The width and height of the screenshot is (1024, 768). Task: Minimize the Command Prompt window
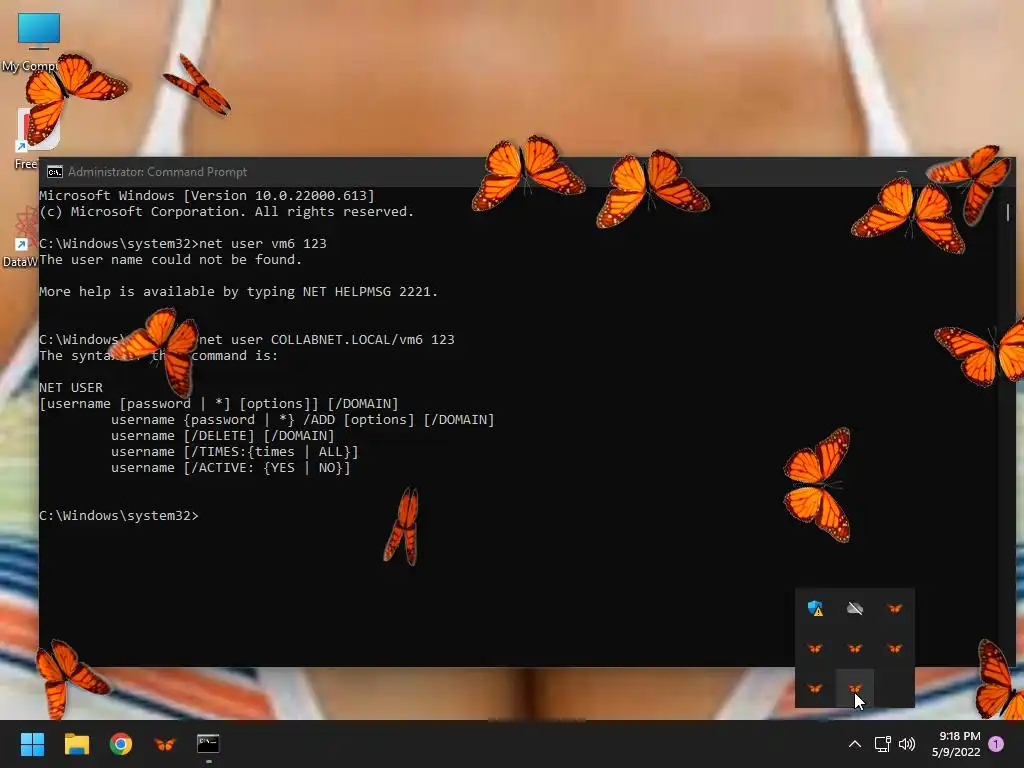[x=902, y=172]
